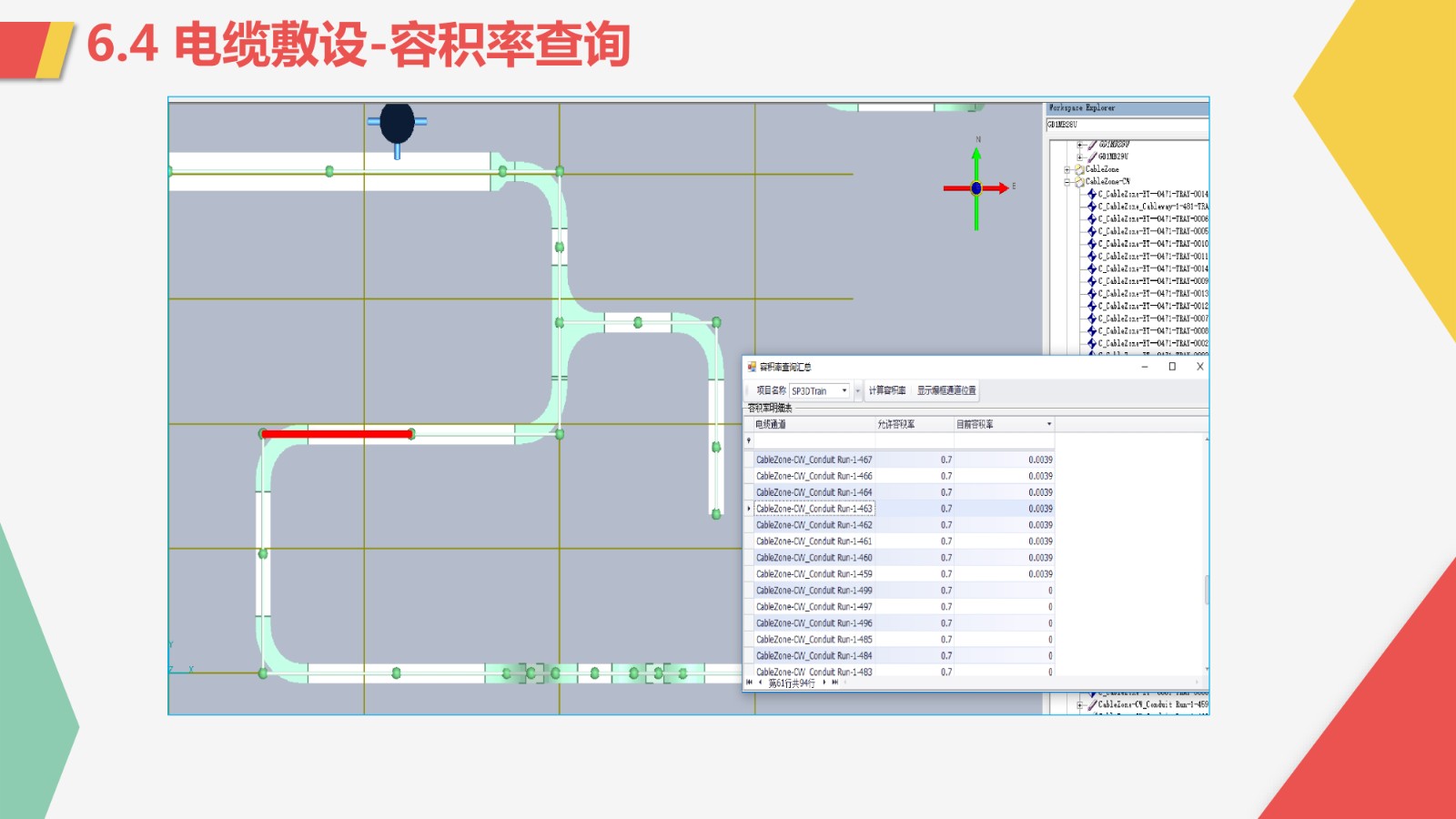Click folder icon of CableZone-CW node
The height and width of the screenshot is (819, 1456).
coord(1079,182)
